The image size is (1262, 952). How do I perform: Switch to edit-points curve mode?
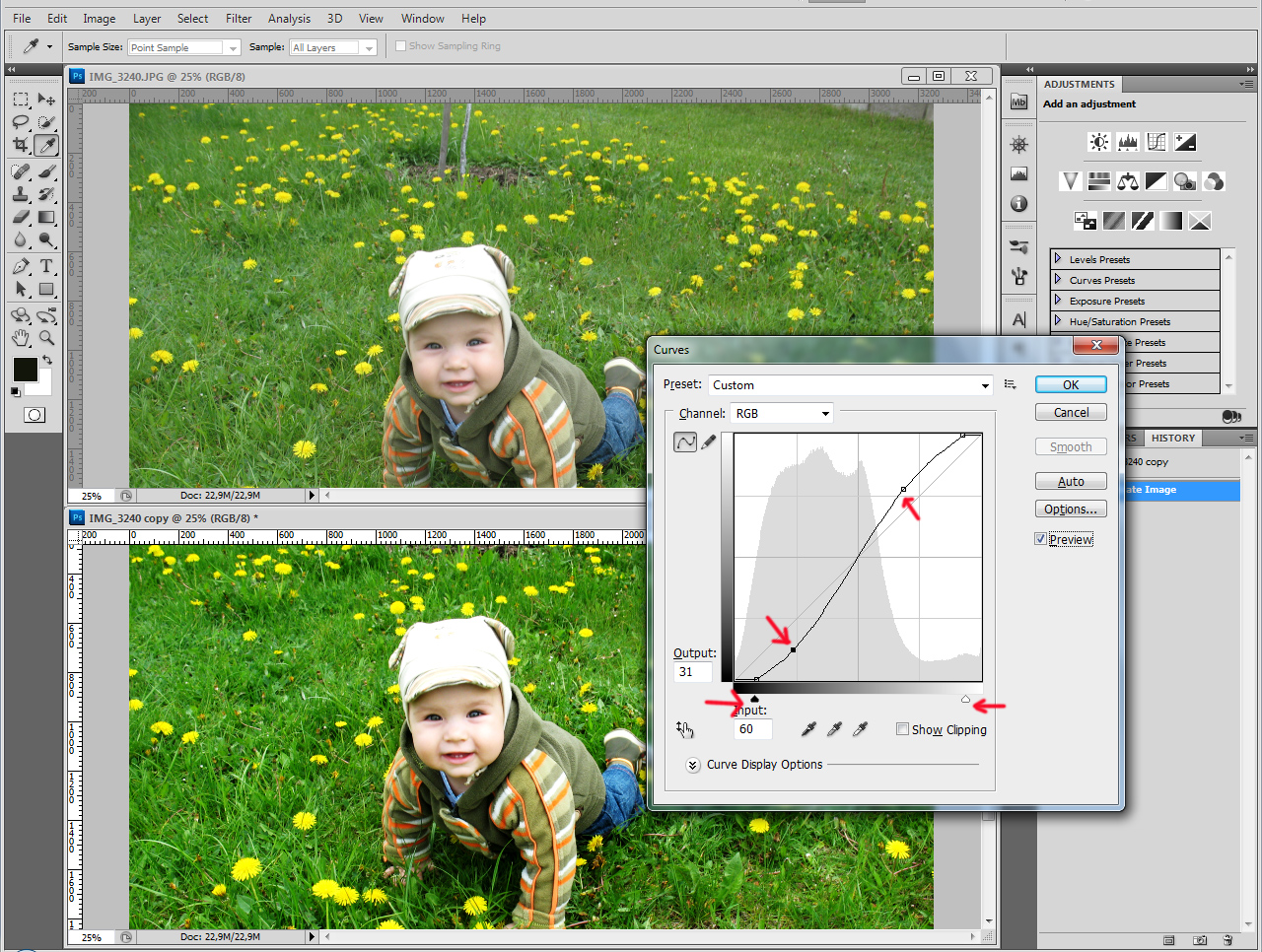(x=685, y=442)
